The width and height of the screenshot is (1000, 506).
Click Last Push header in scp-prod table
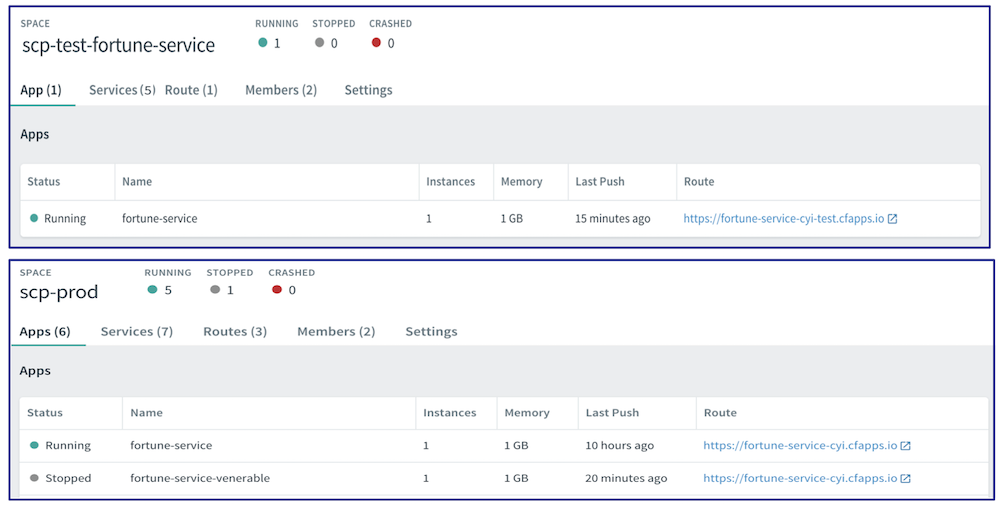[x=612, y=413]
